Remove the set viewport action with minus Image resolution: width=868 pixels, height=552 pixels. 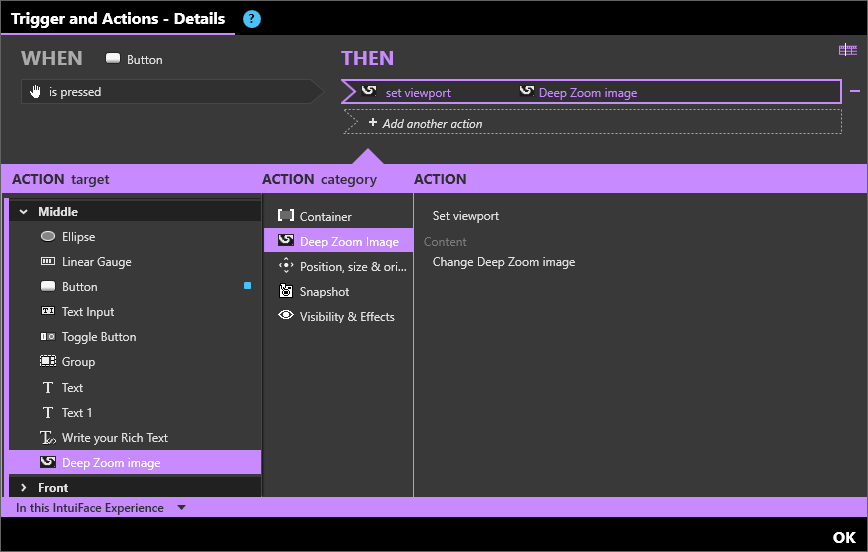[x=855, y=91]
